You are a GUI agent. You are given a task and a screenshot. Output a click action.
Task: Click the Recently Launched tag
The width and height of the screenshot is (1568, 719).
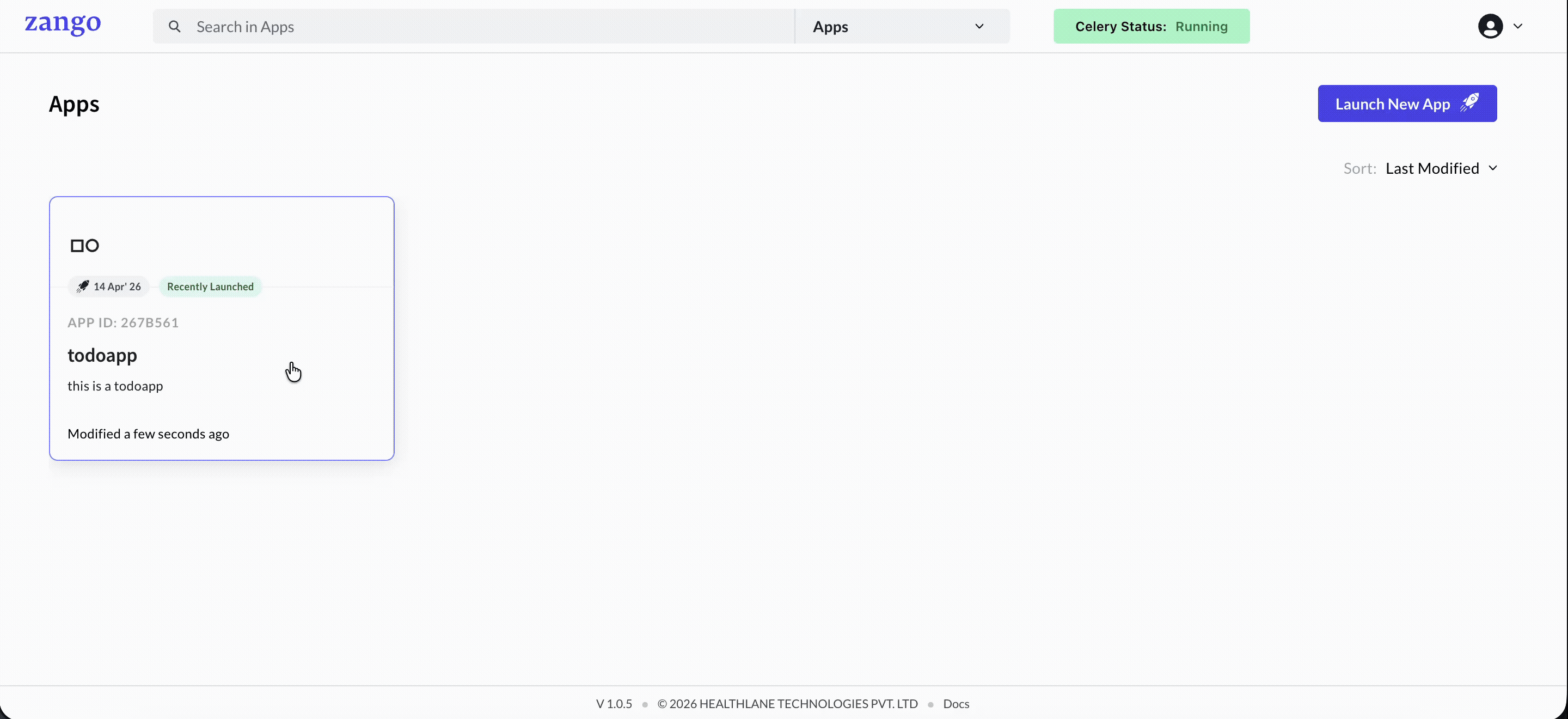click(x=210, y=286)
